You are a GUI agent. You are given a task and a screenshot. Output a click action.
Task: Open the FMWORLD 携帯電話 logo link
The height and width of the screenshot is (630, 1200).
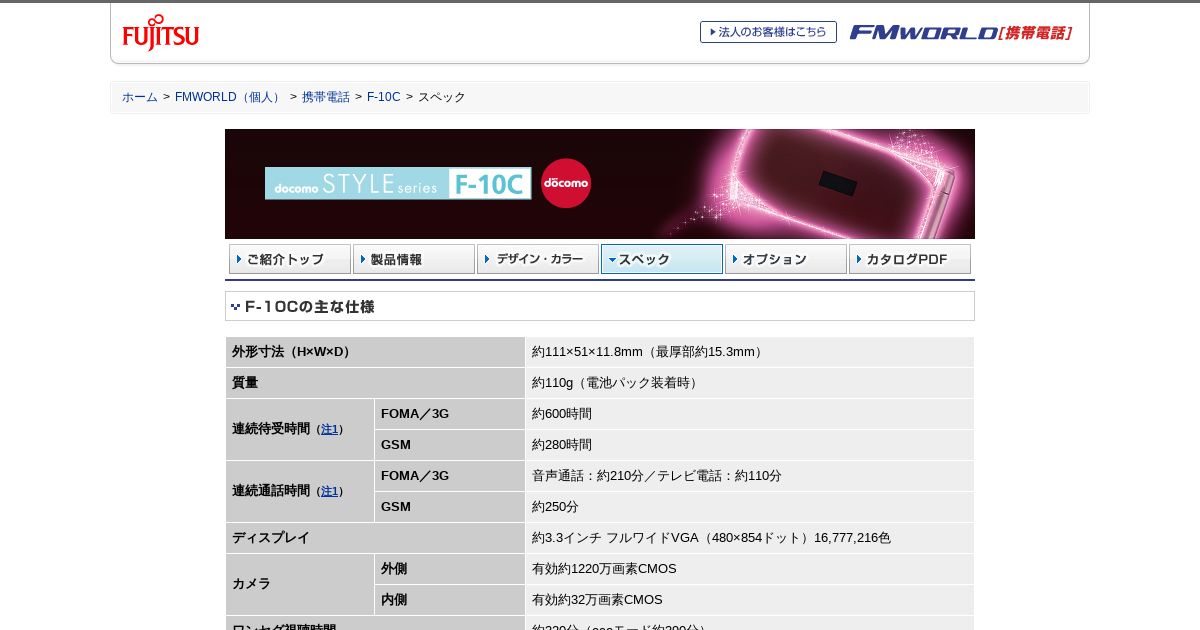(961, 33)
